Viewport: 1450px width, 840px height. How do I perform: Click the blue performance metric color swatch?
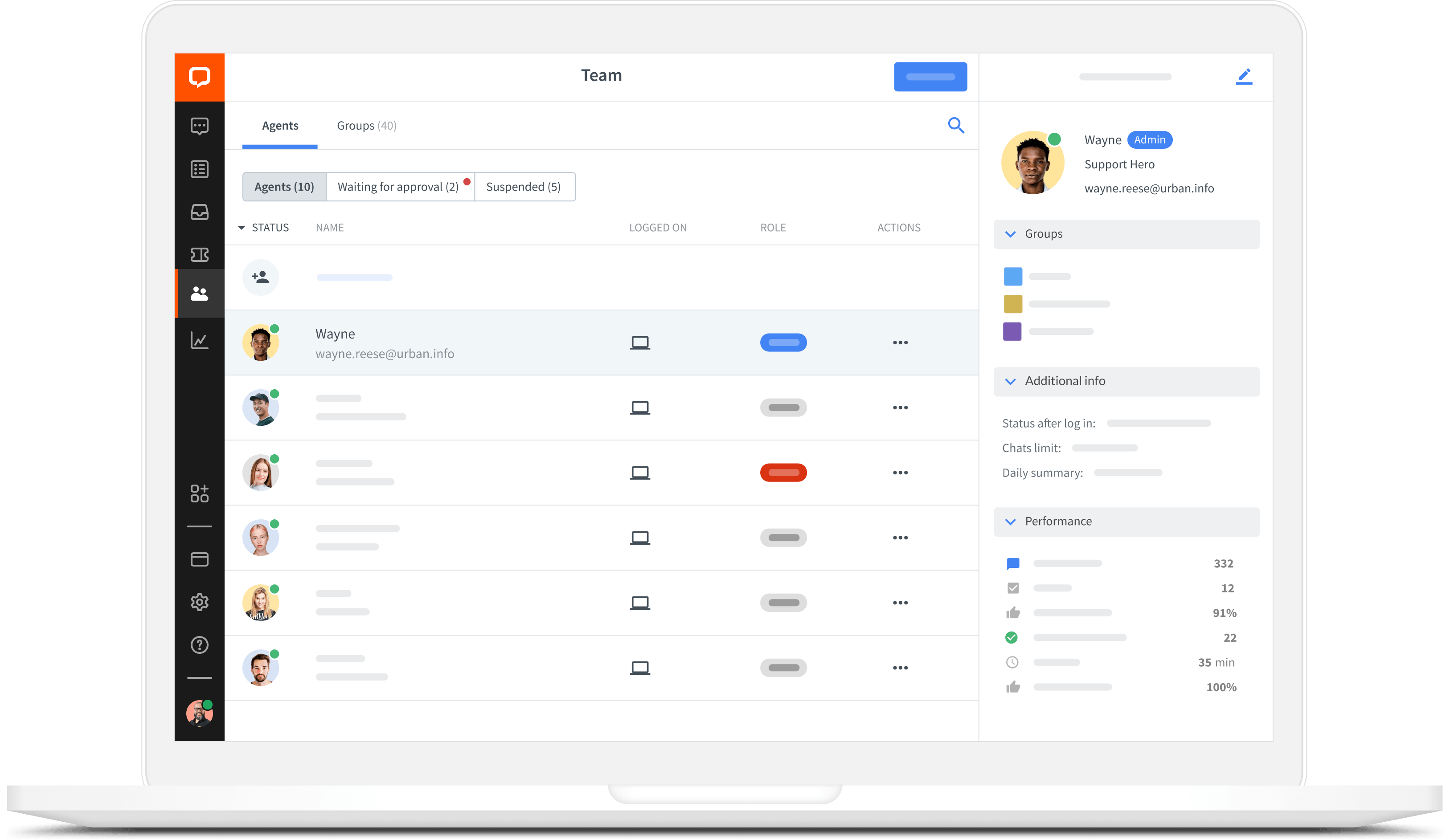(x=1013, y=563)
